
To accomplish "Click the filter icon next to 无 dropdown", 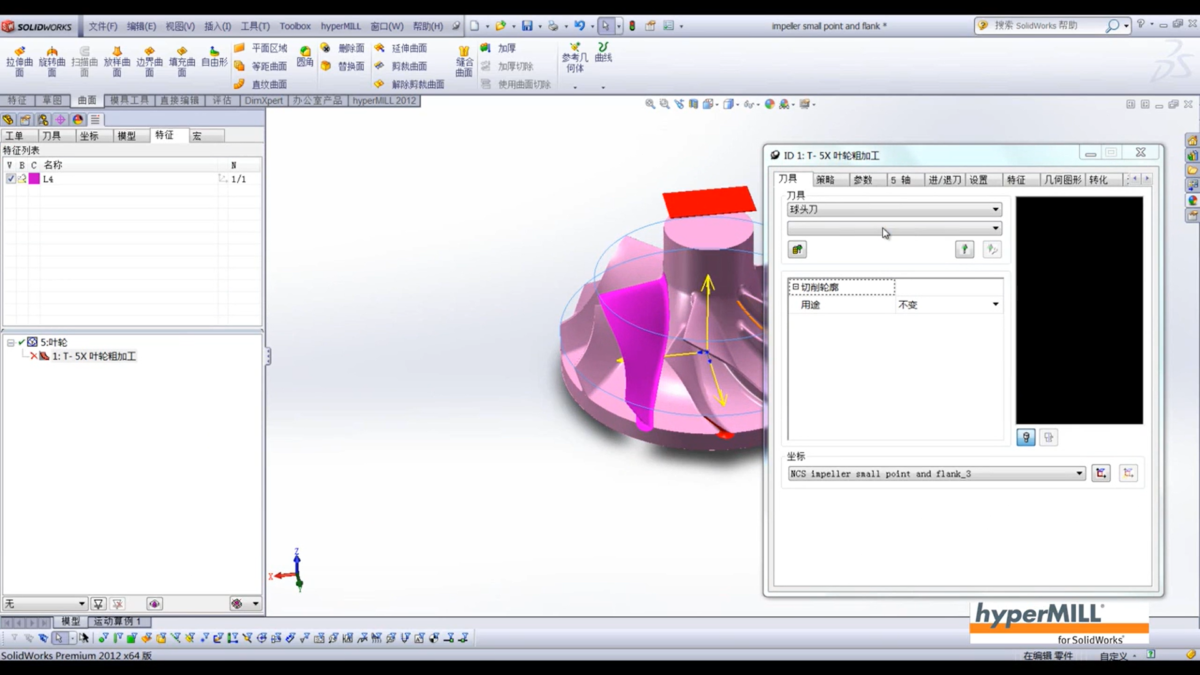I will coord(98,604).
